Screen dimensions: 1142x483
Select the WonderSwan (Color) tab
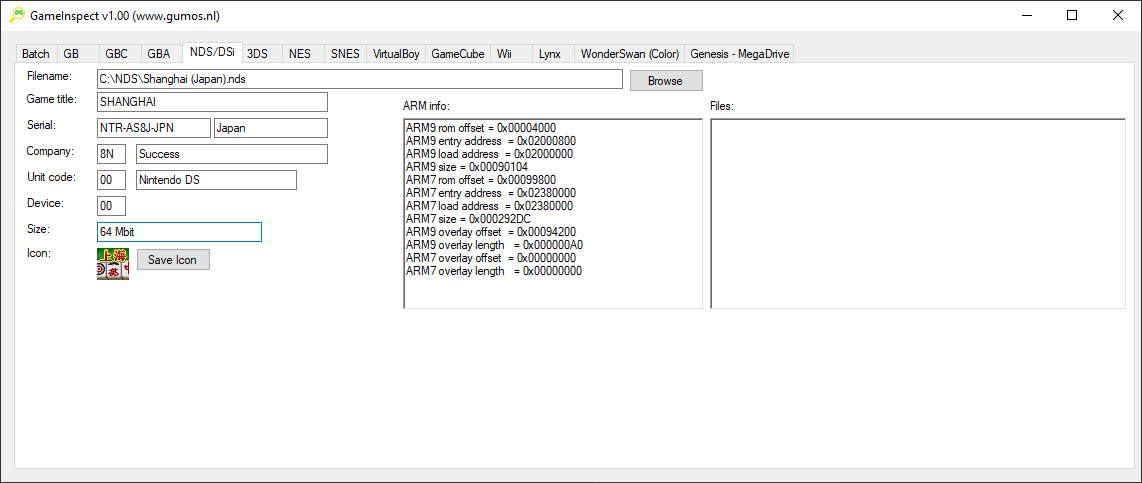click(x=629, y=54)
